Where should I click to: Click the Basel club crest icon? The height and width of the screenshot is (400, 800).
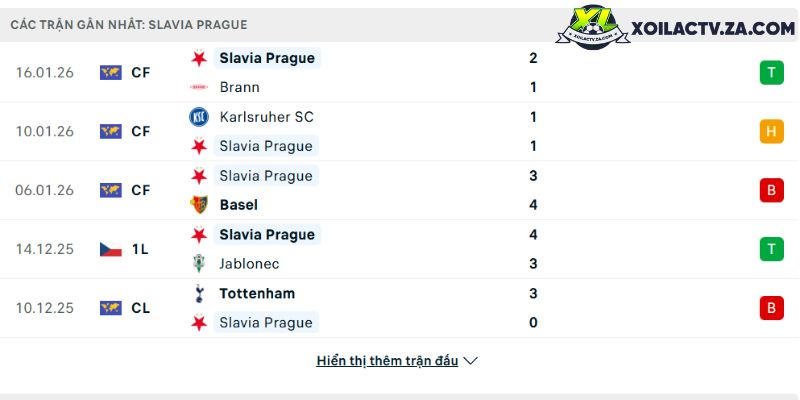tap(198, 205)
